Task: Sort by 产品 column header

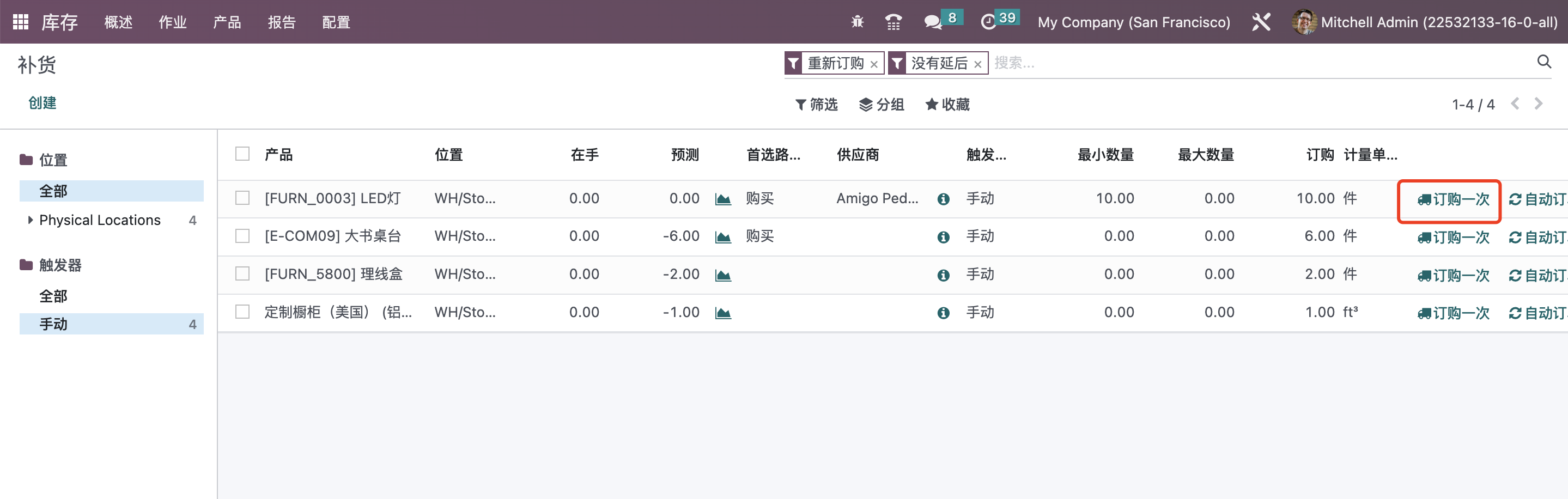Action: click(x=279, y=155)
